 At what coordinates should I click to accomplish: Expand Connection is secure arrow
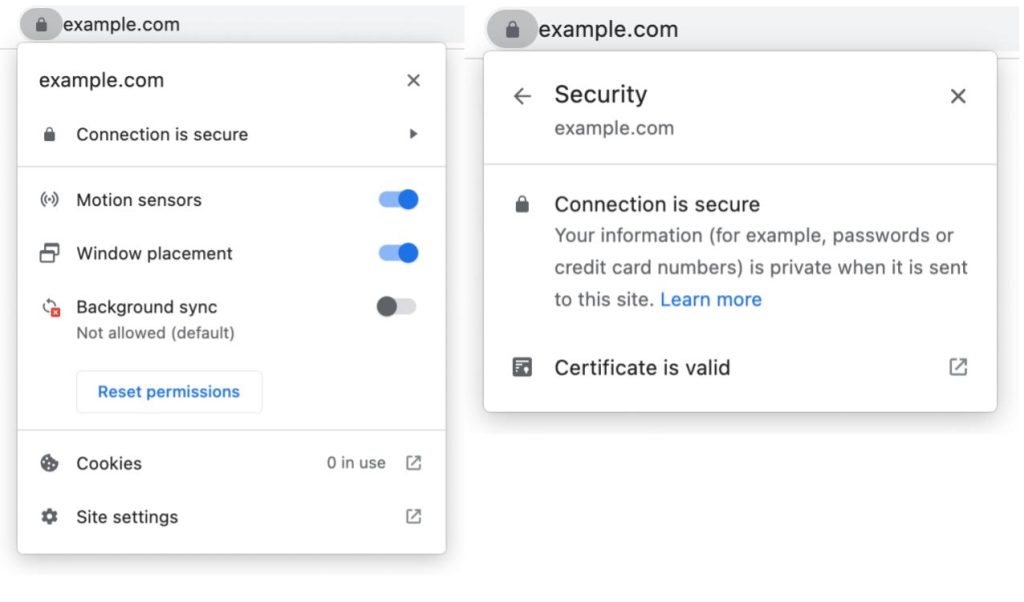[413, 134]
